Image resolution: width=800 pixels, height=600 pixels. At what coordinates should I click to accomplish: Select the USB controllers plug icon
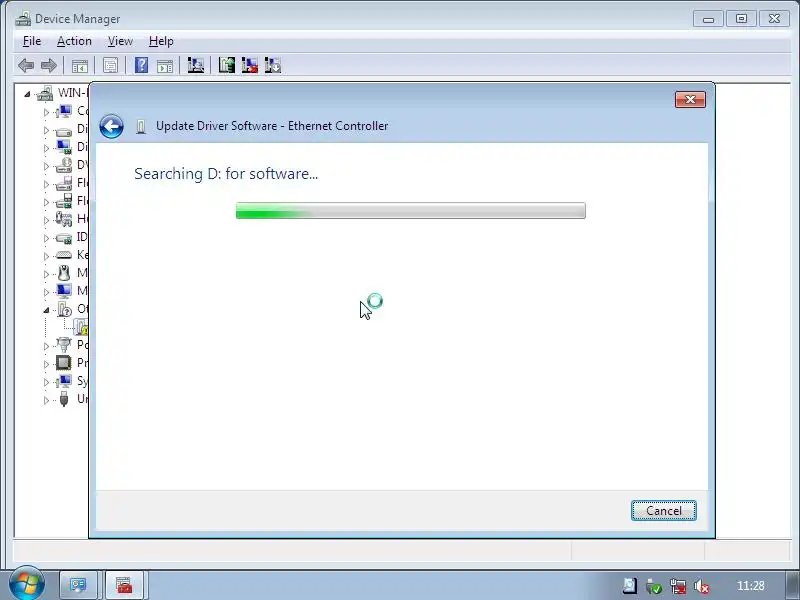pos(64,398)
